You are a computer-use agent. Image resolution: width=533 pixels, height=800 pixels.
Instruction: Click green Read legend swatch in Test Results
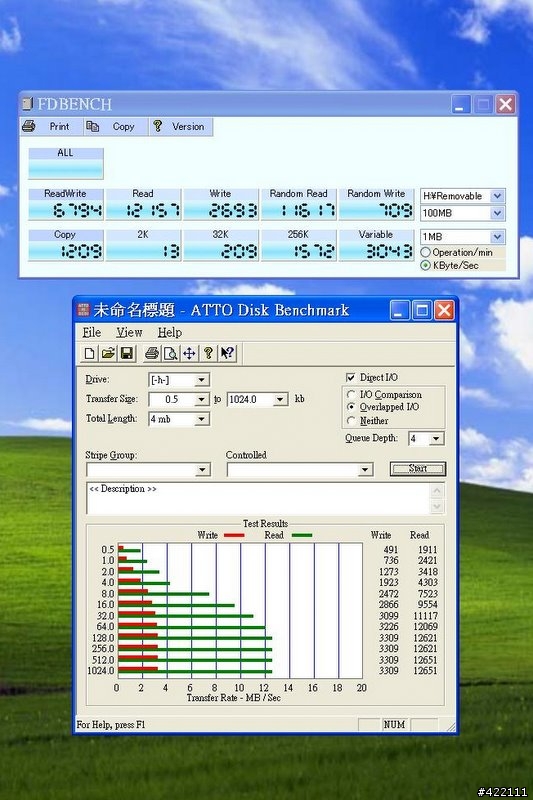[x=301, y=535]
